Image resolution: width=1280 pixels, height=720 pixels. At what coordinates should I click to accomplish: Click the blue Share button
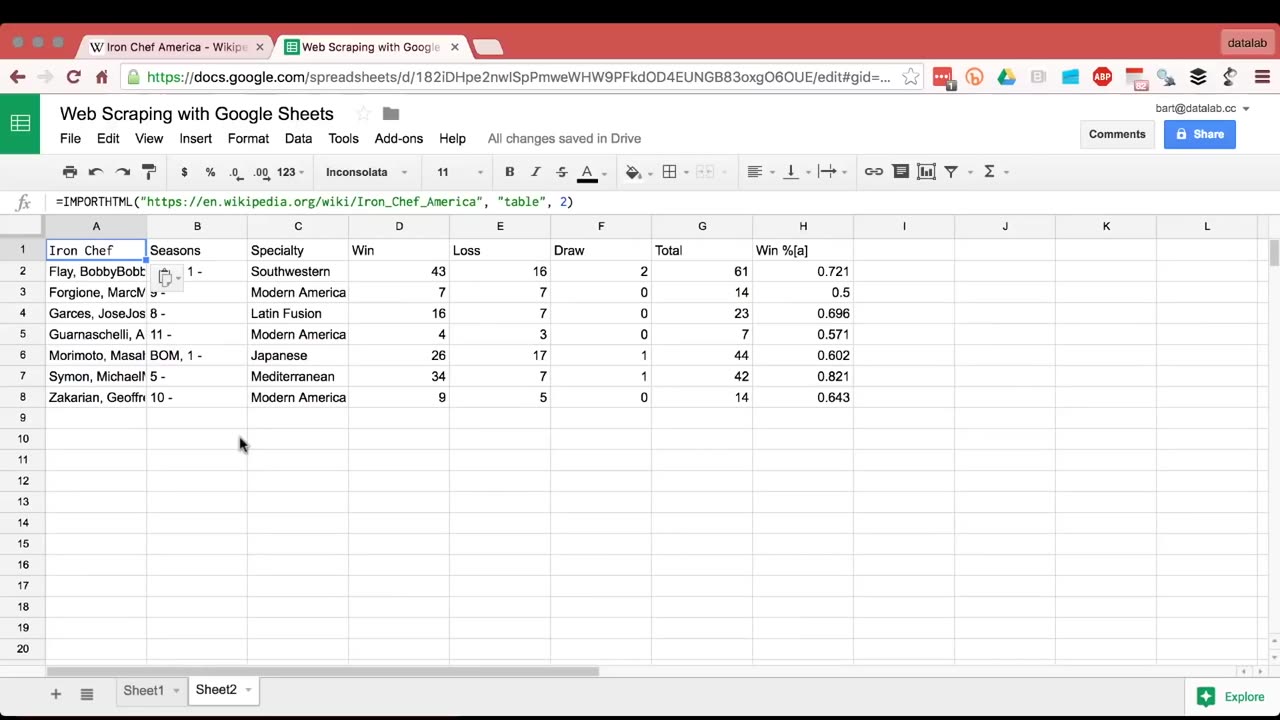pyautogui.click(x=1199, y=134)
